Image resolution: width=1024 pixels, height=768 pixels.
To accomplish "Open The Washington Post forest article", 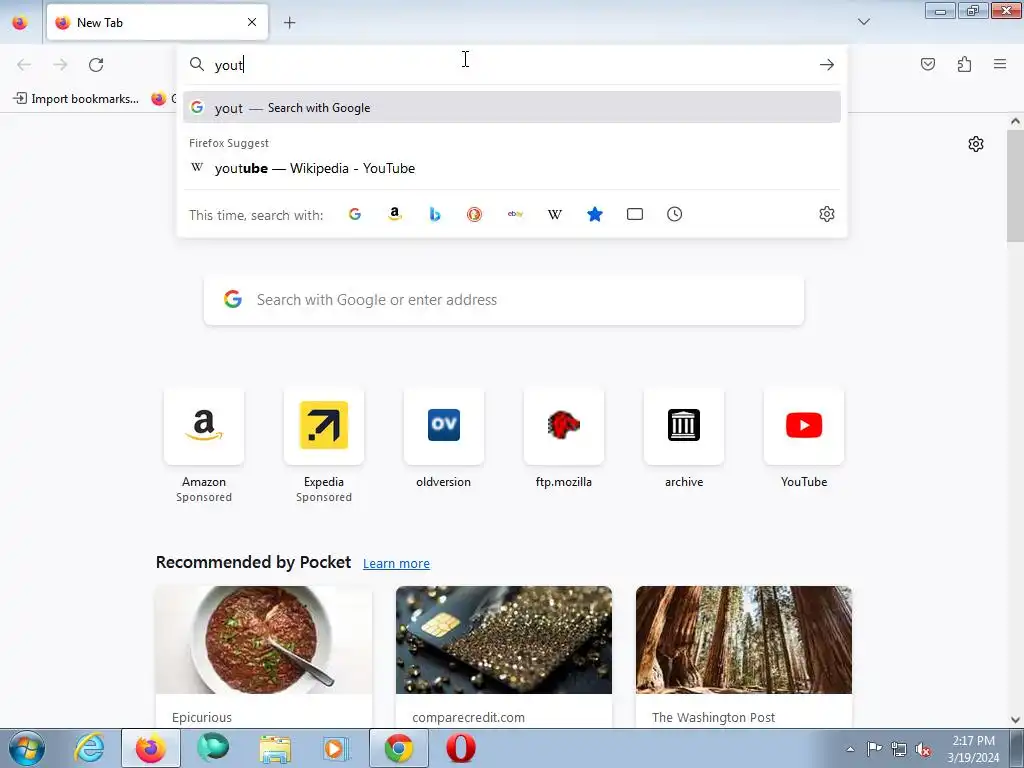I will (x=744, y=656).
